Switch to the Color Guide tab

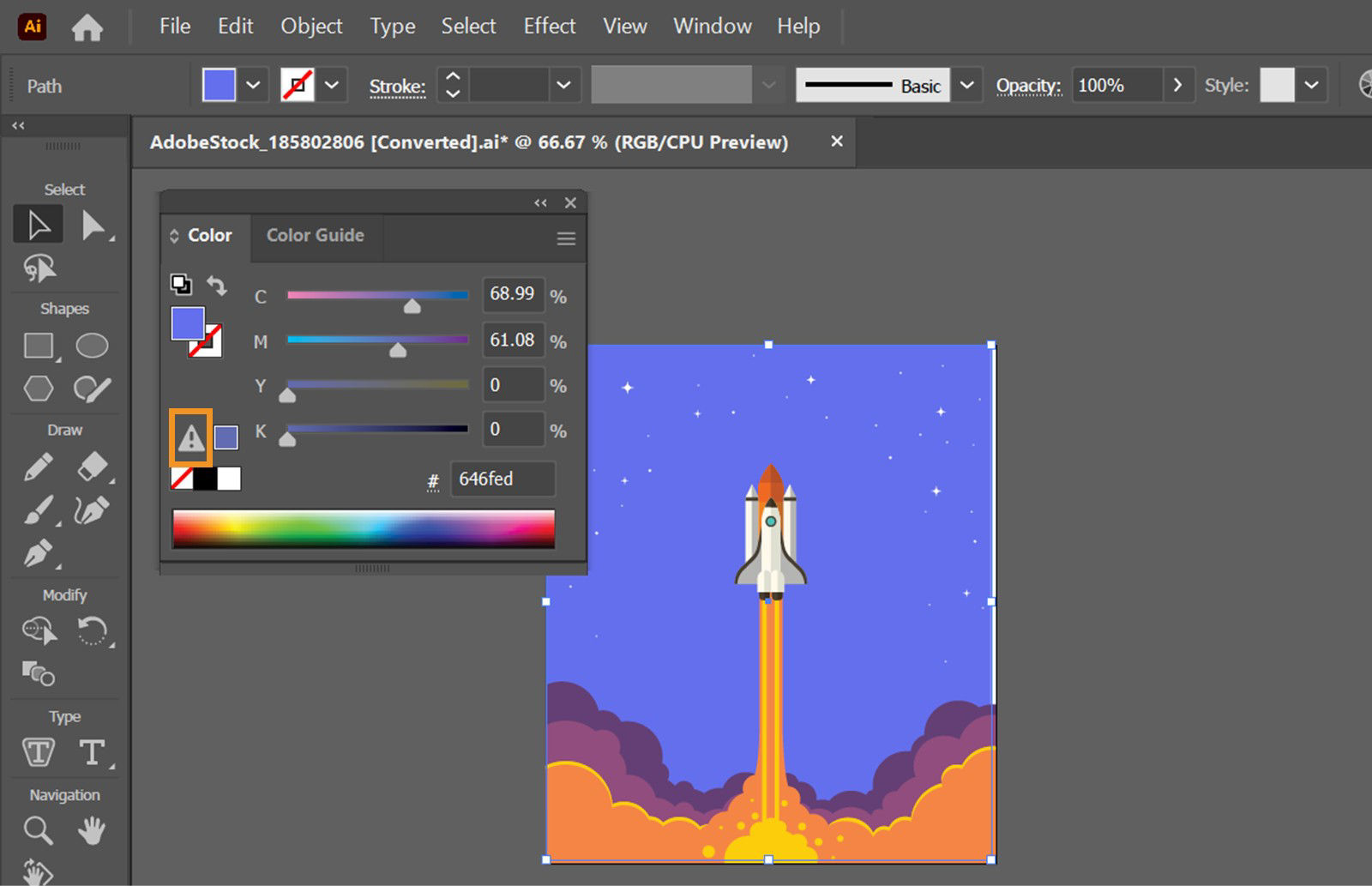315,235
